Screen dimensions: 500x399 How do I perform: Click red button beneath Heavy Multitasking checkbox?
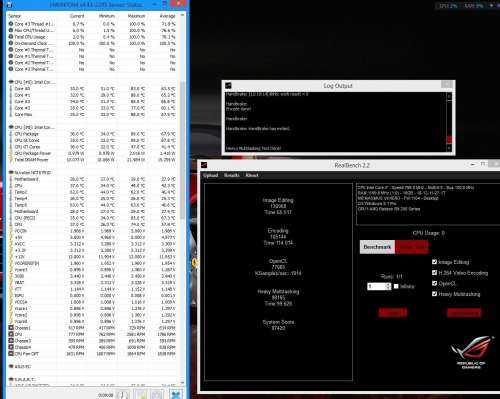pos(464,313)
